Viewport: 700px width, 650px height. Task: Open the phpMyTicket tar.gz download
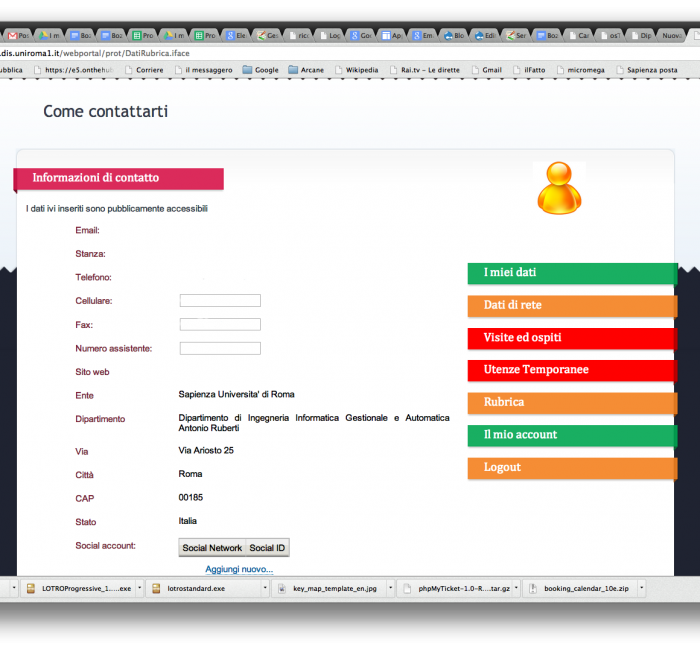455,589
